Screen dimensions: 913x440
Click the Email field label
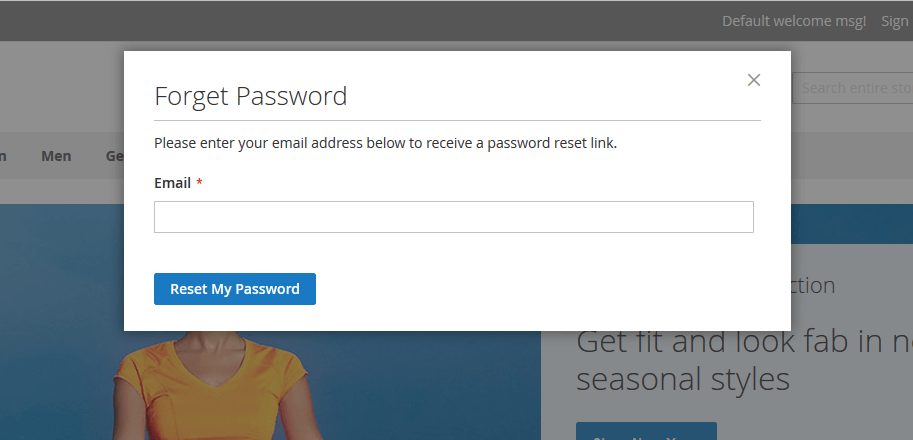coord(172,183)
